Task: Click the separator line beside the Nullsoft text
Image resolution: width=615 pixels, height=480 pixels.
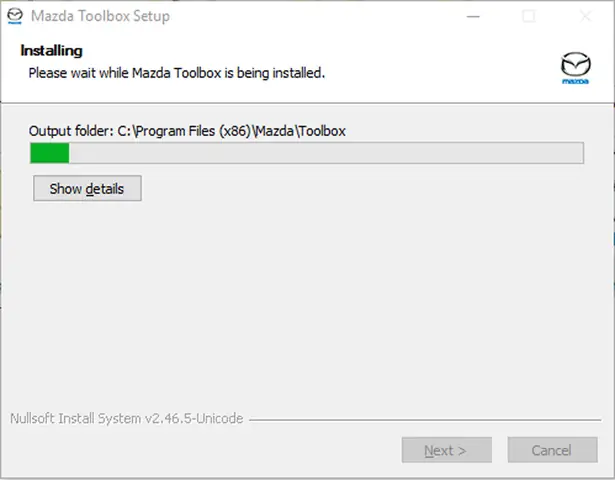Action: click(420, 419)
